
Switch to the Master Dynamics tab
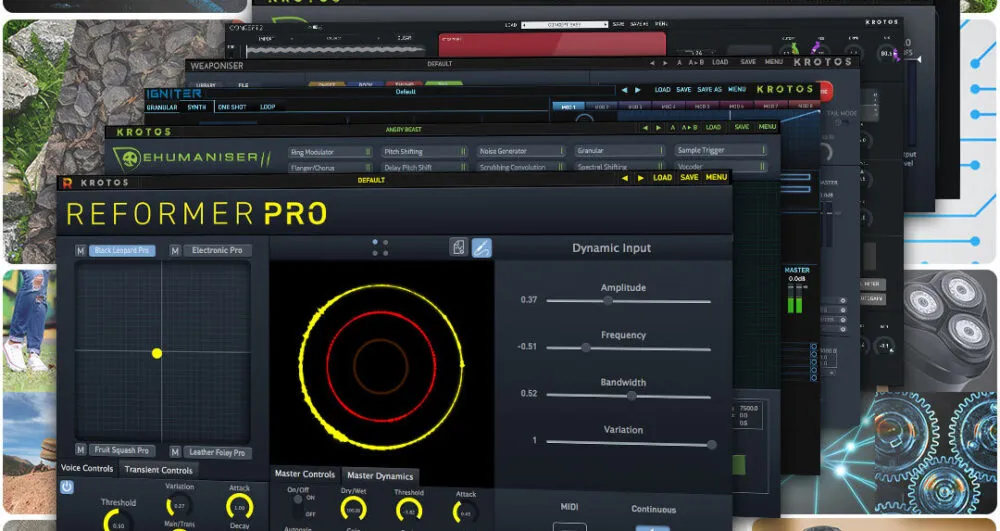pos(380,475)
